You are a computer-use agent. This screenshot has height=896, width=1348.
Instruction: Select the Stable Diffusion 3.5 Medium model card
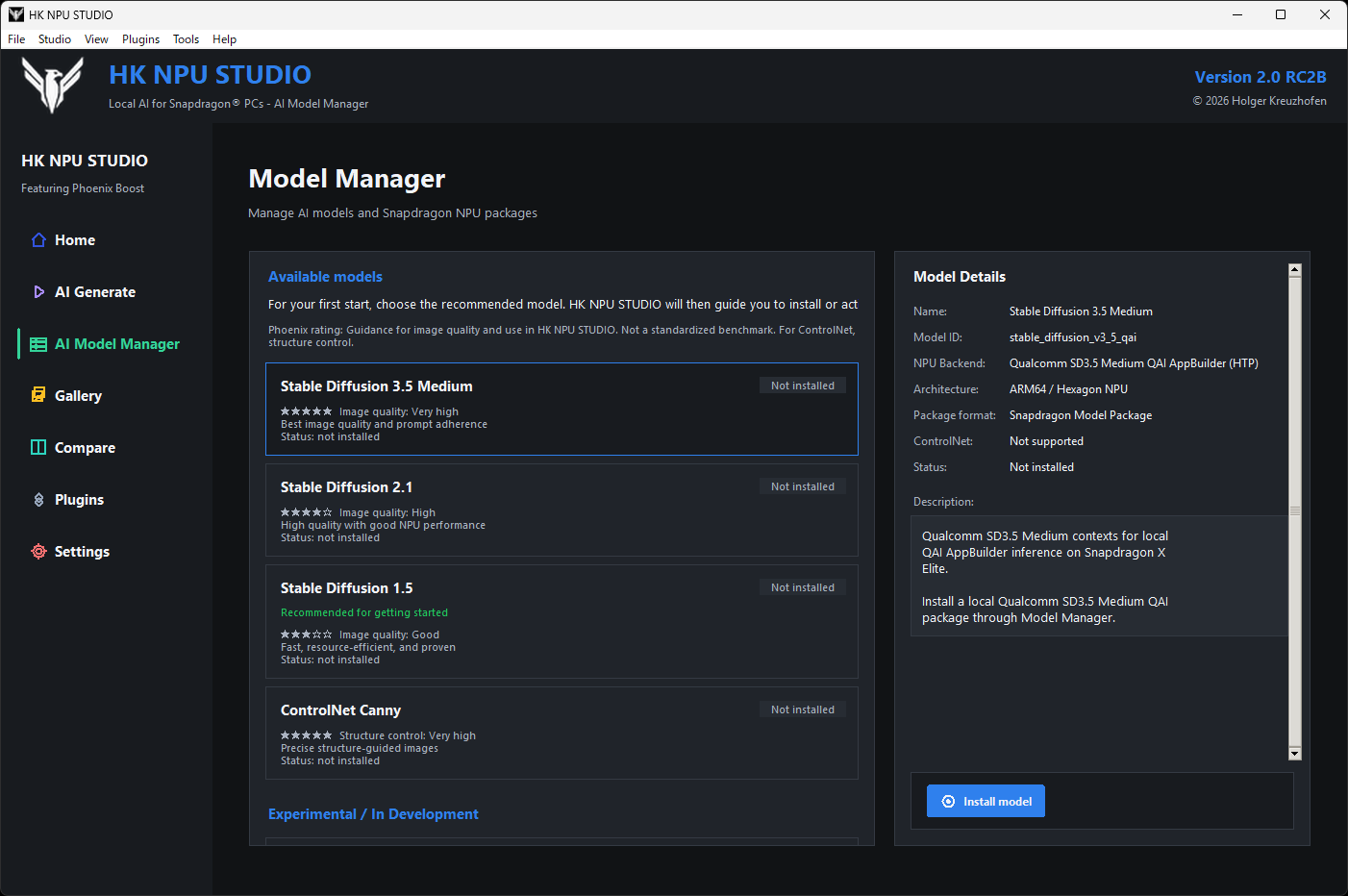coord(562,409)
